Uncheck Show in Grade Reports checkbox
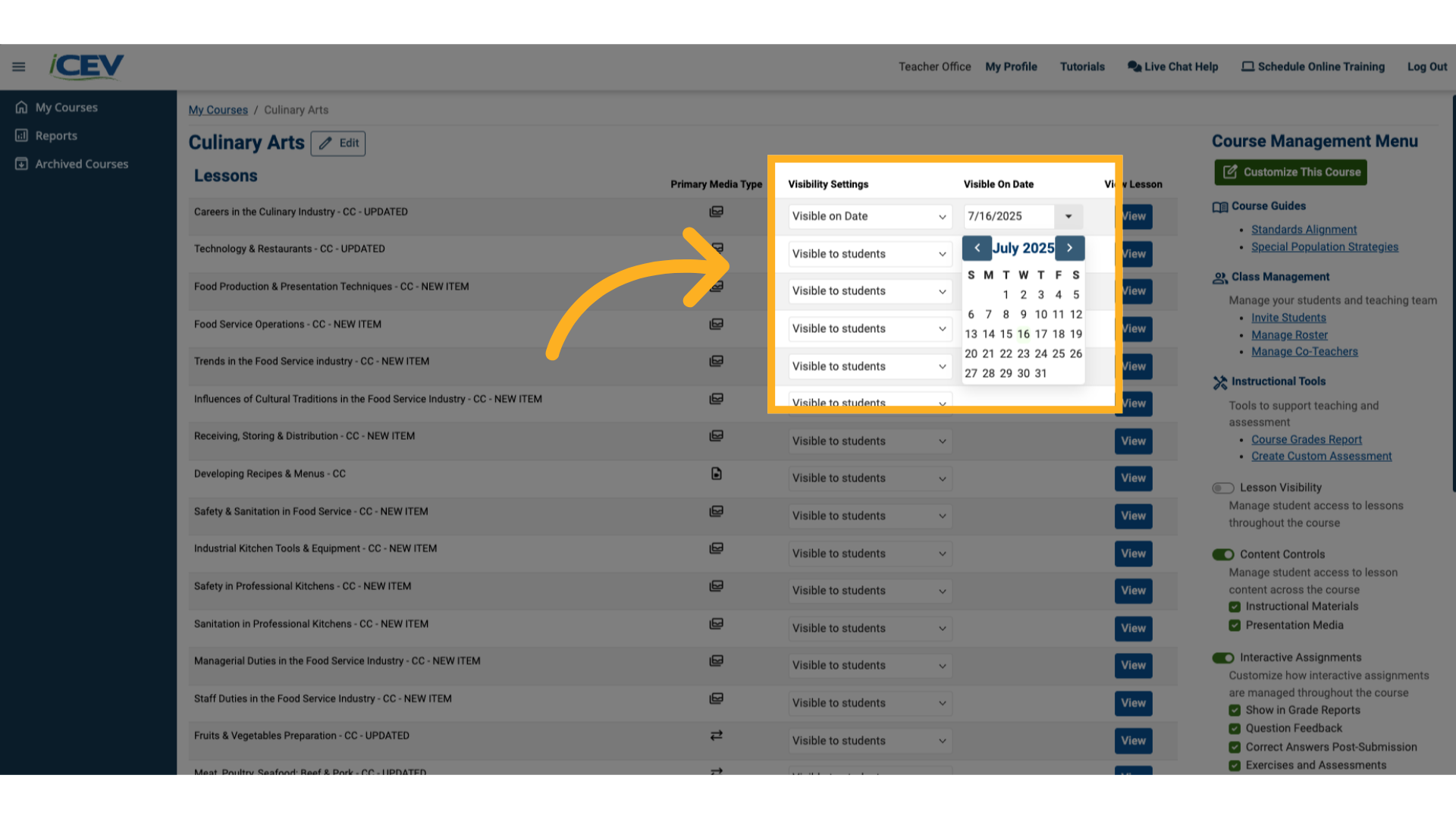This screenshot has width=1456, height=819. click(x=1235, y=711)
